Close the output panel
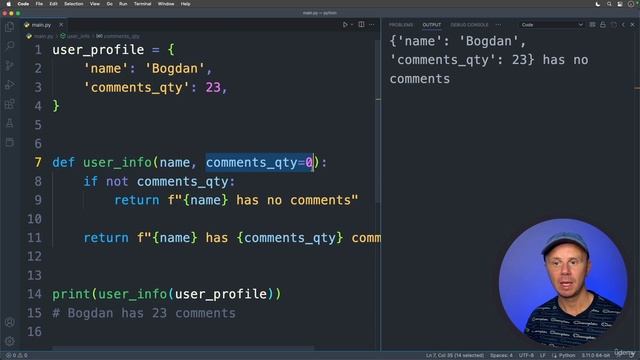Image resolution: width=640 pixels, height=360 pixels. point(633,25)
